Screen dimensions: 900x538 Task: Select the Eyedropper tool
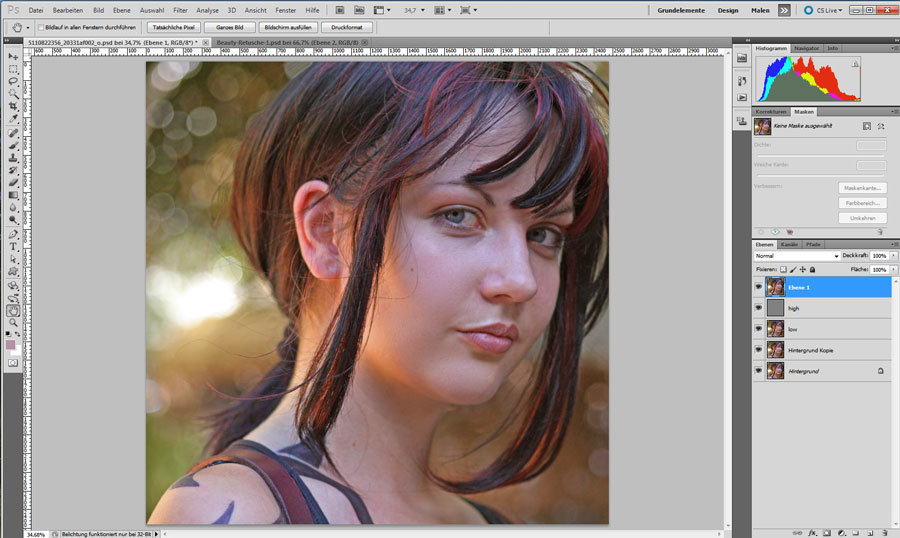[x=13, y=118]
